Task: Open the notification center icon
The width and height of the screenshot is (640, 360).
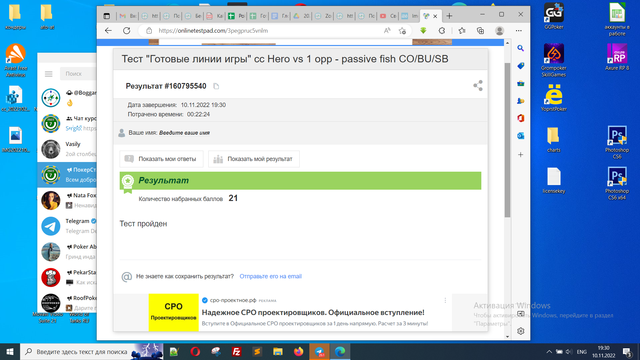Action: [x=627, y=351]
